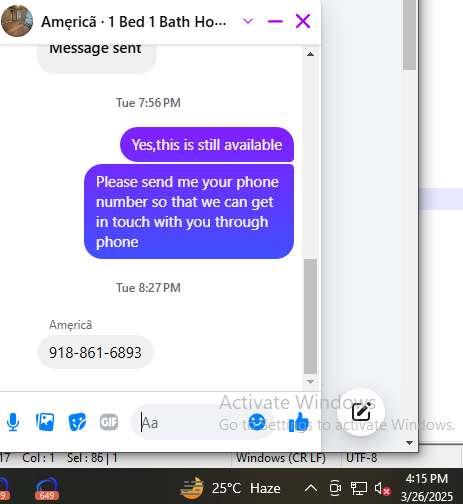Show hidden system tray icons chevron
The width and height of the screenshot is (463, 504).
point(311,488)
